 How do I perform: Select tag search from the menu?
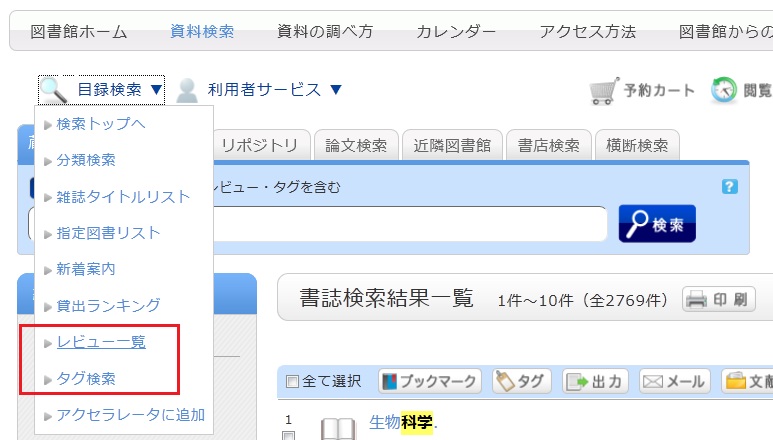86,379
